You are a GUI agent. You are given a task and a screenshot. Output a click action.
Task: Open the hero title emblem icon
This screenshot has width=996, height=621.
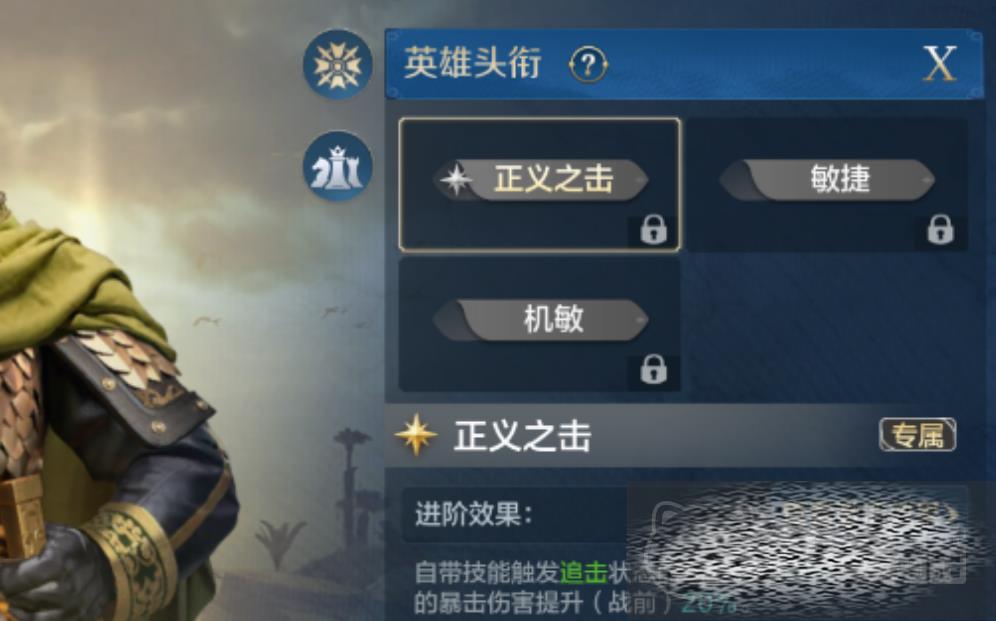click(337, 64)
